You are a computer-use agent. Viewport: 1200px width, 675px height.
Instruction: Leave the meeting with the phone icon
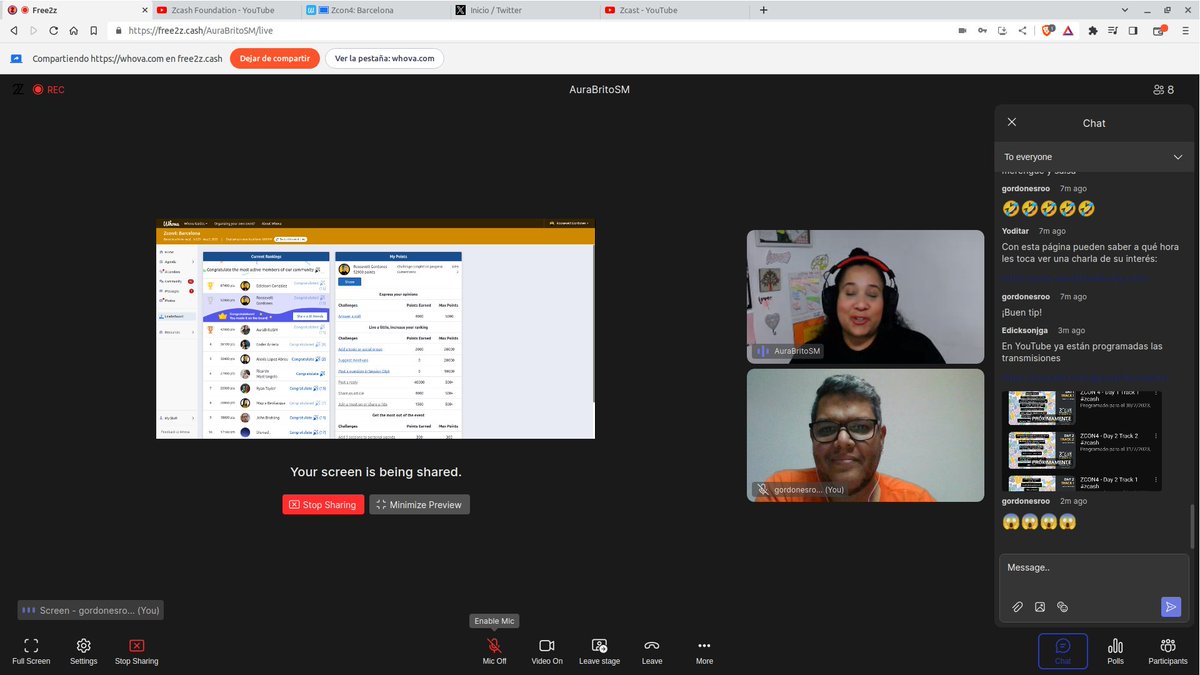(652, 651)
